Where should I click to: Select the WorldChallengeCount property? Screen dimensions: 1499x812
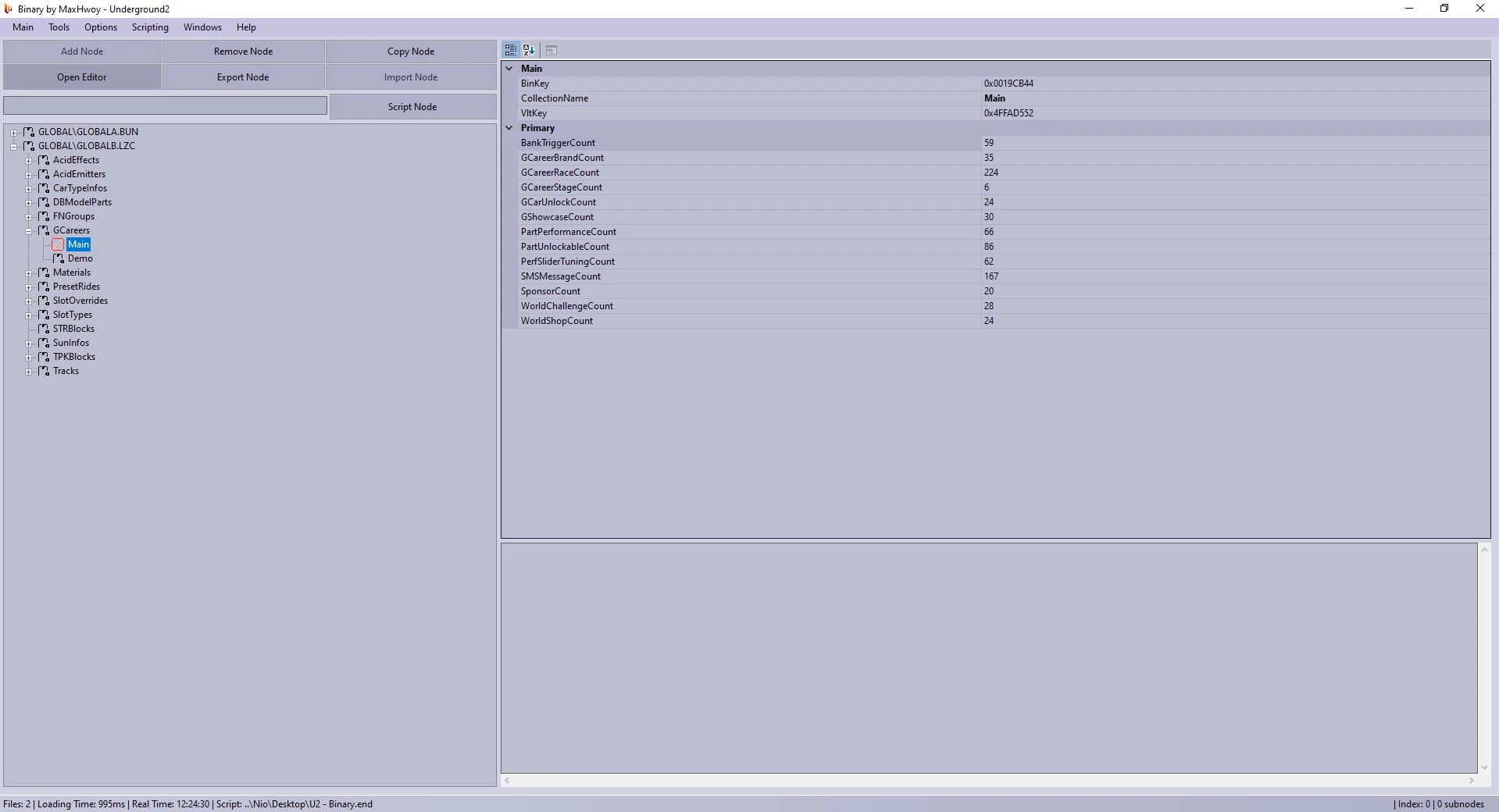tap(567, 306)
